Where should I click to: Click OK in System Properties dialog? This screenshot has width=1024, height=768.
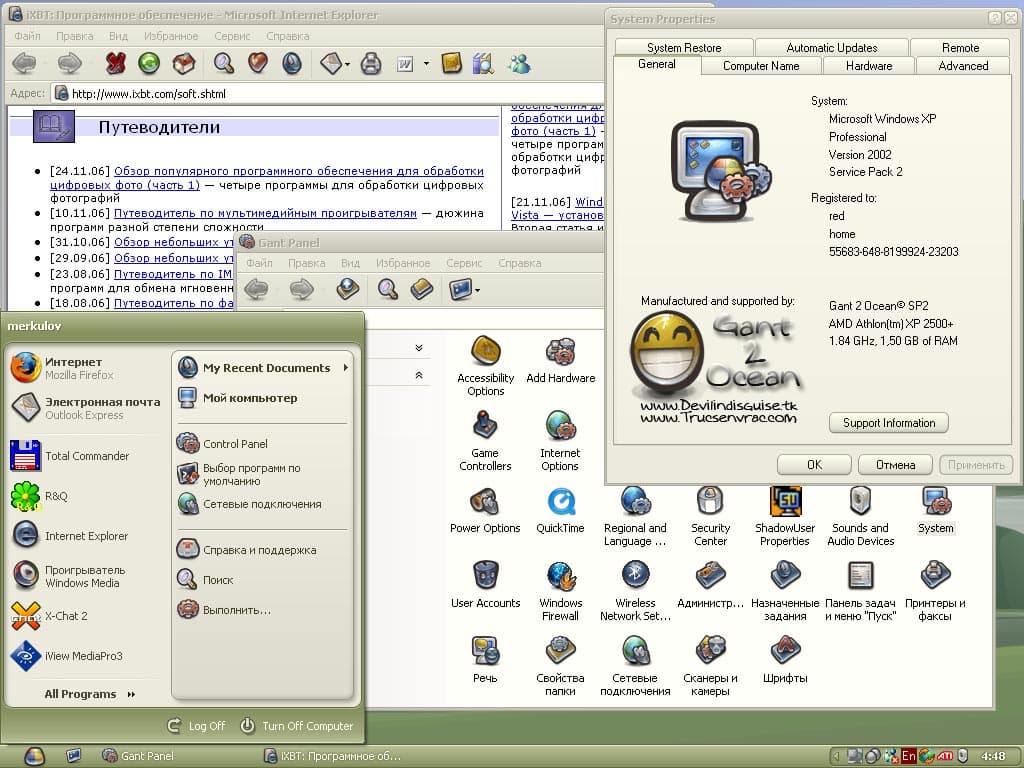coord(814,464)
